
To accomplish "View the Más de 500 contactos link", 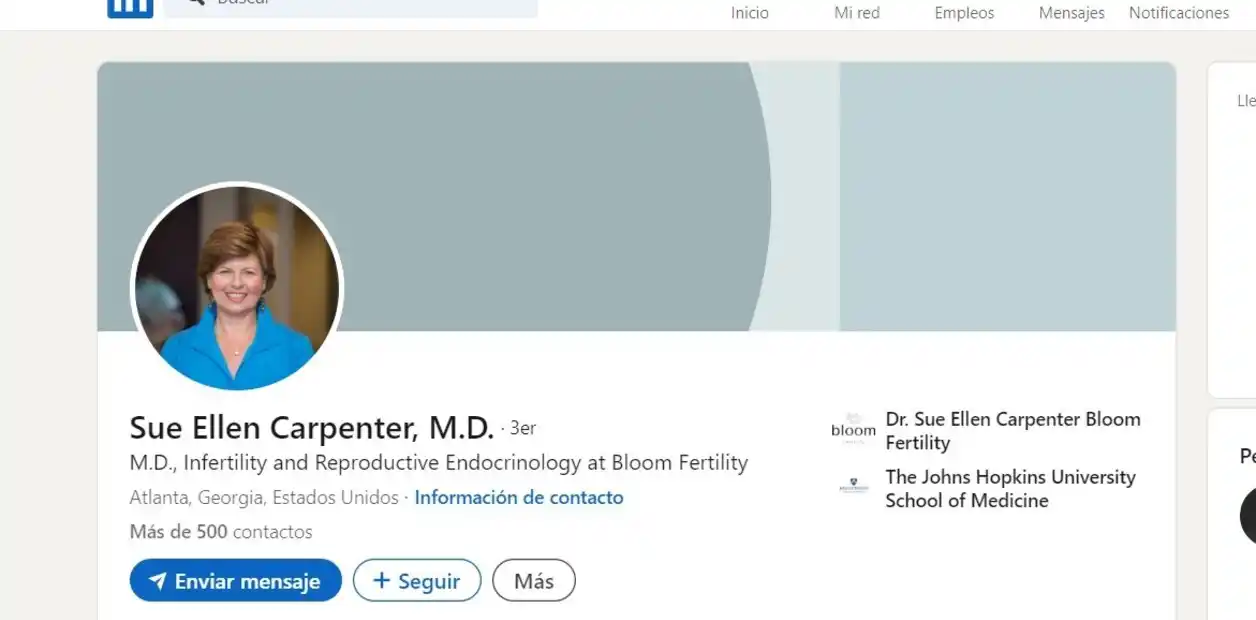I will (221, 532).
